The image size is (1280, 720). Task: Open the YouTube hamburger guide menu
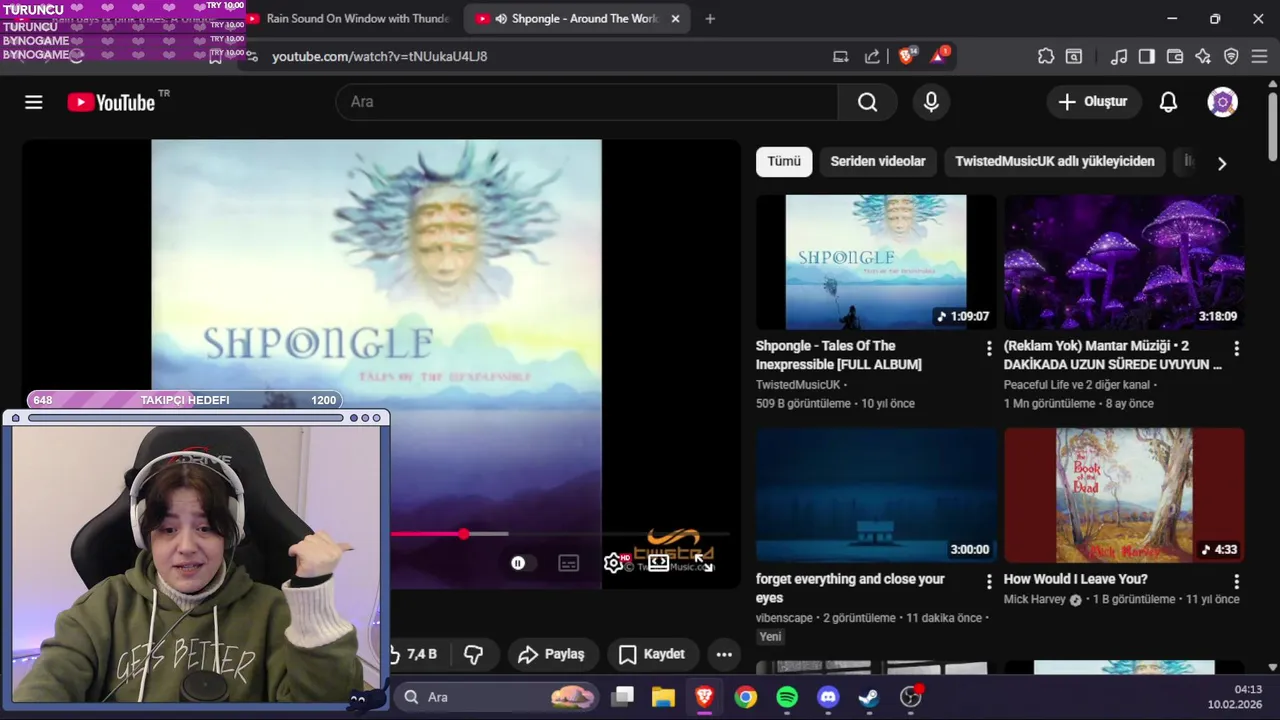coord(34,102)
